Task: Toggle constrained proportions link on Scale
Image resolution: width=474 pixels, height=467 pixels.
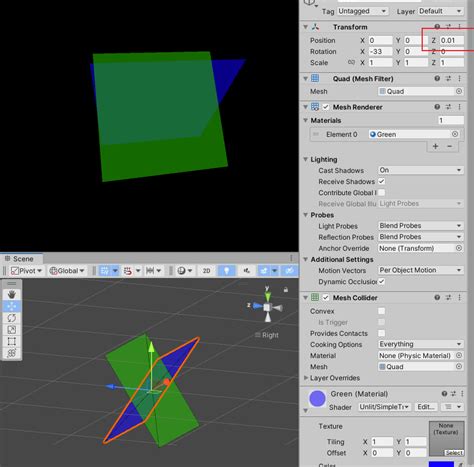Action: point(351,62)
